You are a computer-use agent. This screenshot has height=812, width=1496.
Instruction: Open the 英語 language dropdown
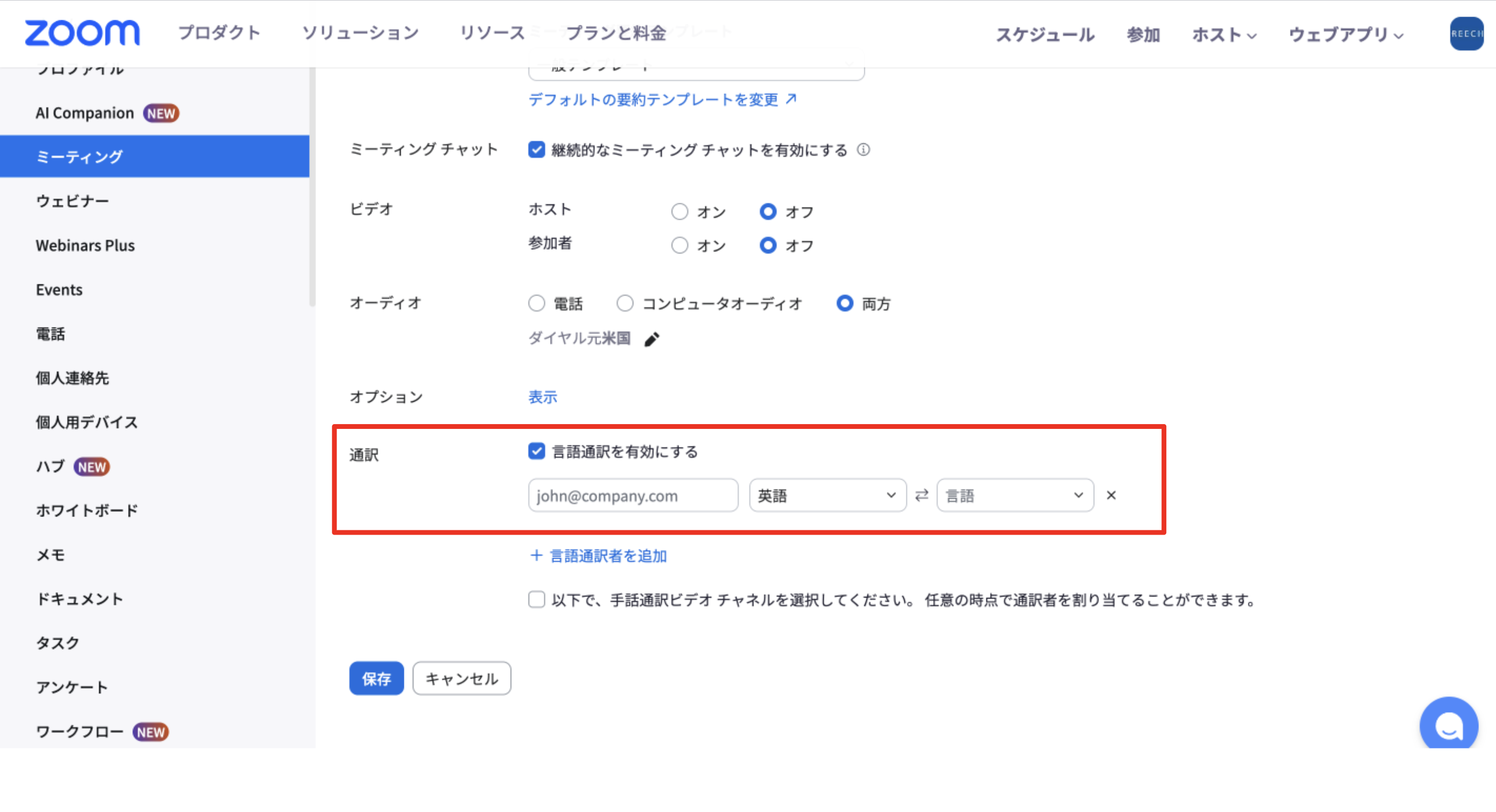[827, 496]
